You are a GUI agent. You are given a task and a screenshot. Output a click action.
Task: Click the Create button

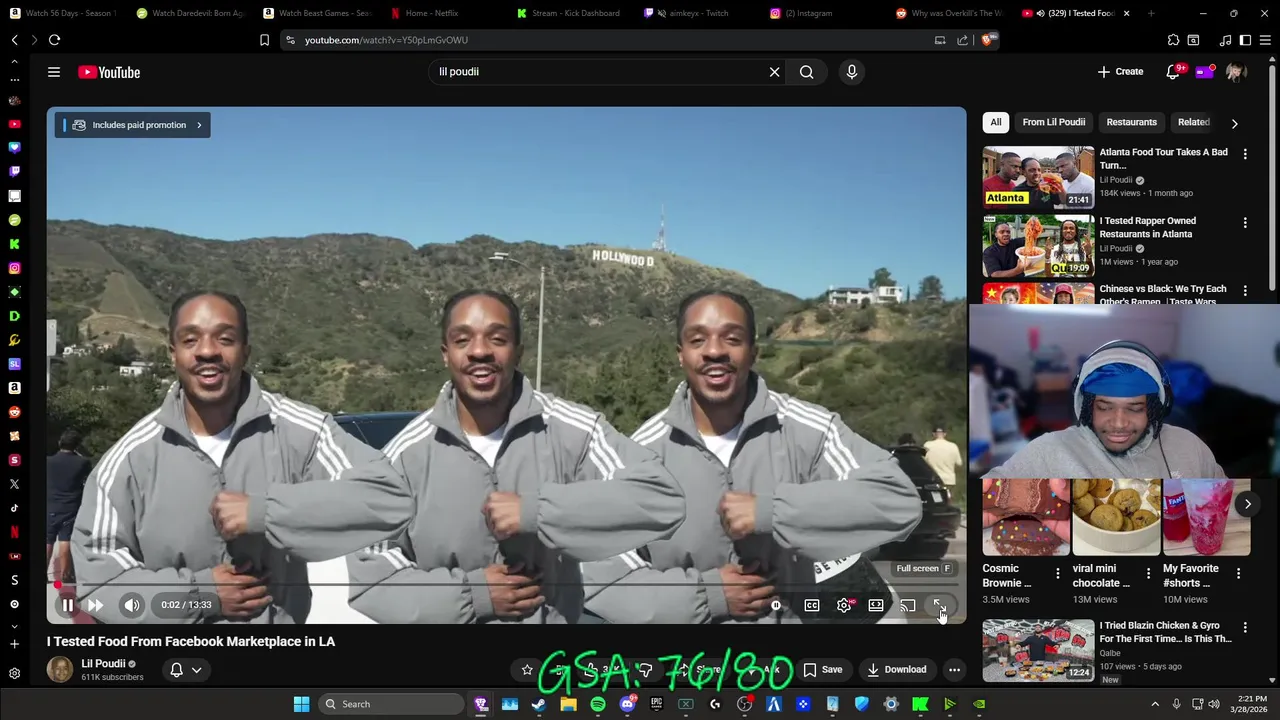pos(1120,72)
